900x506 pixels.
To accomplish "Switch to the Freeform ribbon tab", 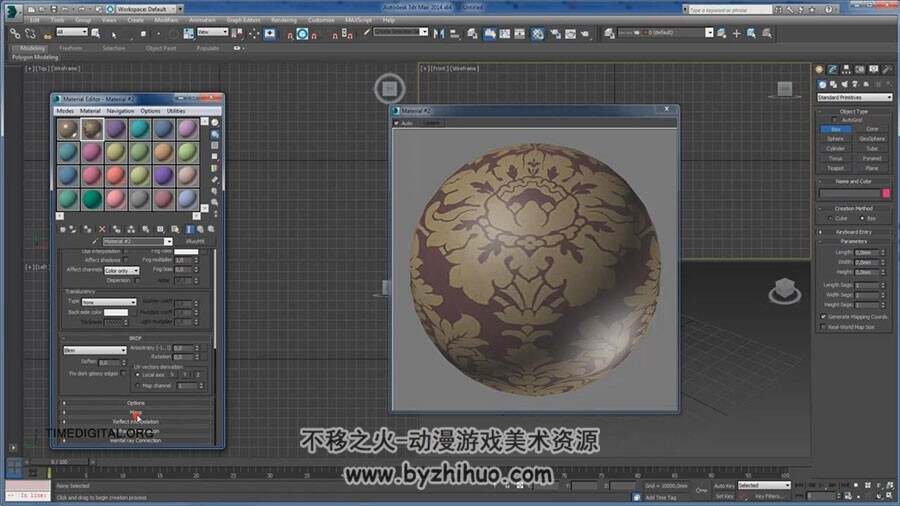I will [x=71, y=48].
